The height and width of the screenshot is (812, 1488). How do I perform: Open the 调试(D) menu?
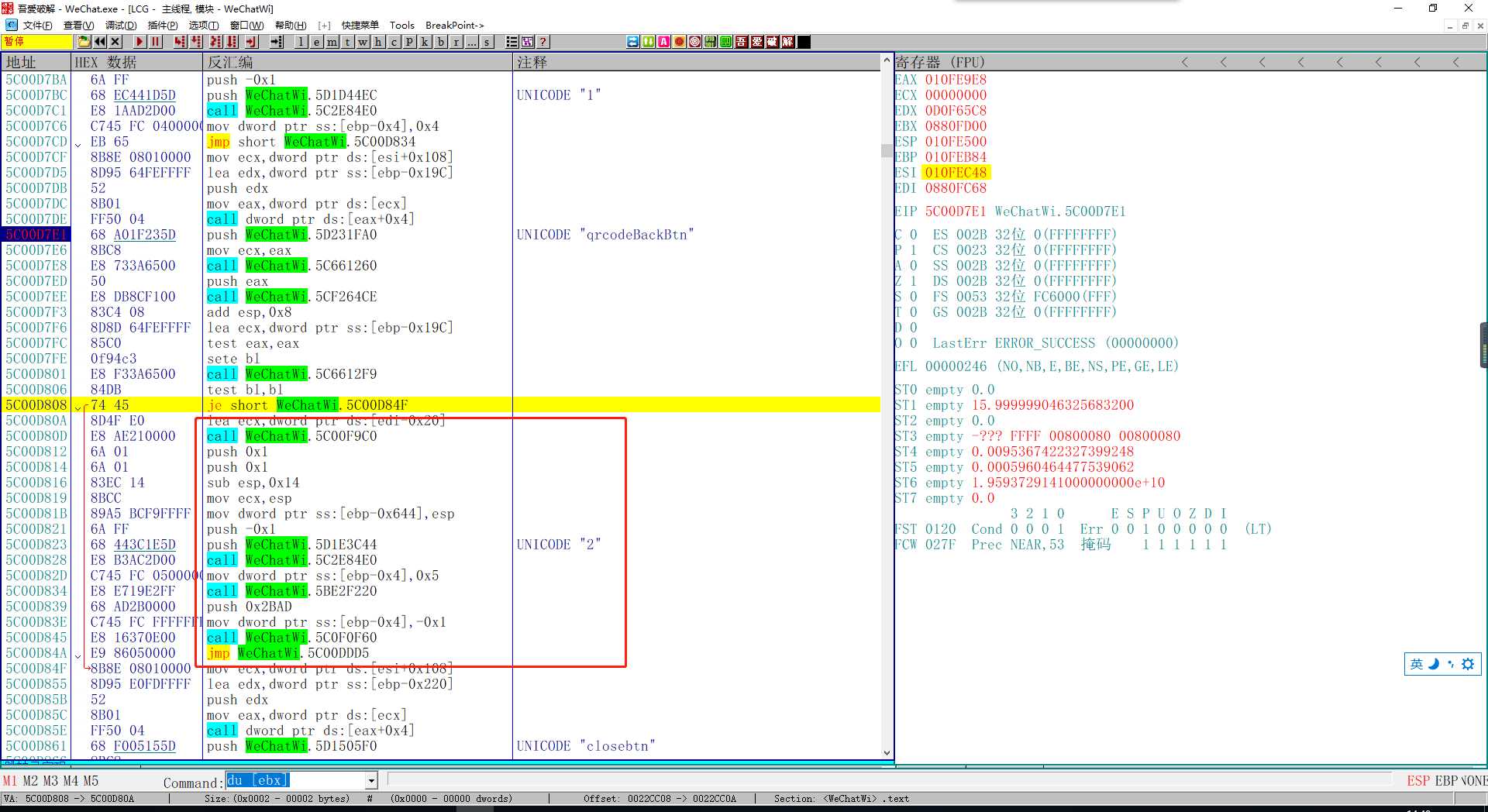pyautogui.click(x=120, y=26)
